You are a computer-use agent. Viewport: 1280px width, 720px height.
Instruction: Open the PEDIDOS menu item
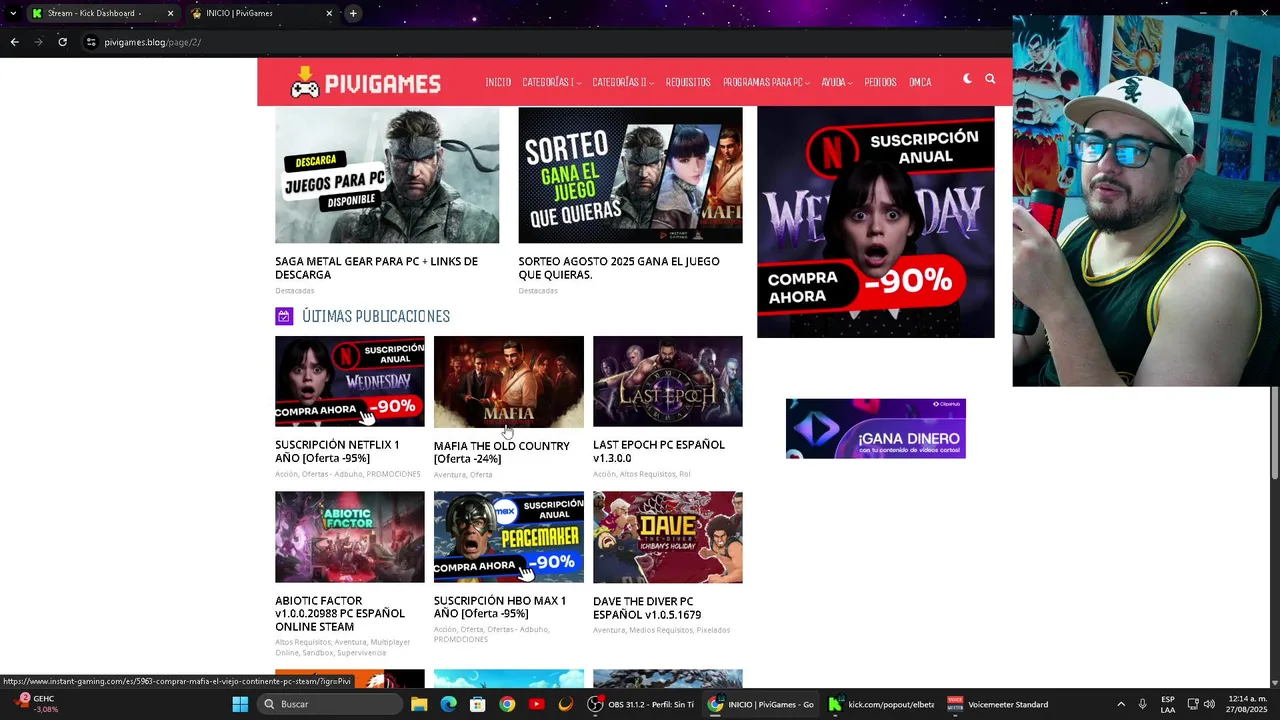pos(880,82)
